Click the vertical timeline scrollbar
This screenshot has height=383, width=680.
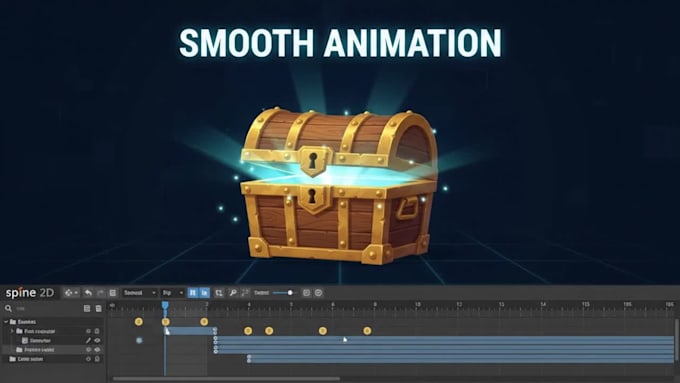point(677,340)
